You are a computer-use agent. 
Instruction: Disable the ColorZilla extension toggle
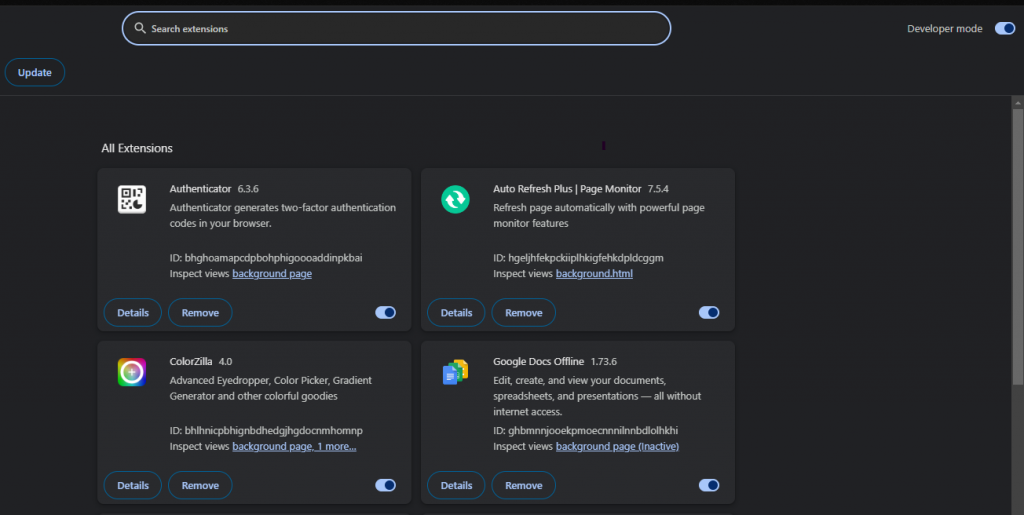[x=385, y=485]
